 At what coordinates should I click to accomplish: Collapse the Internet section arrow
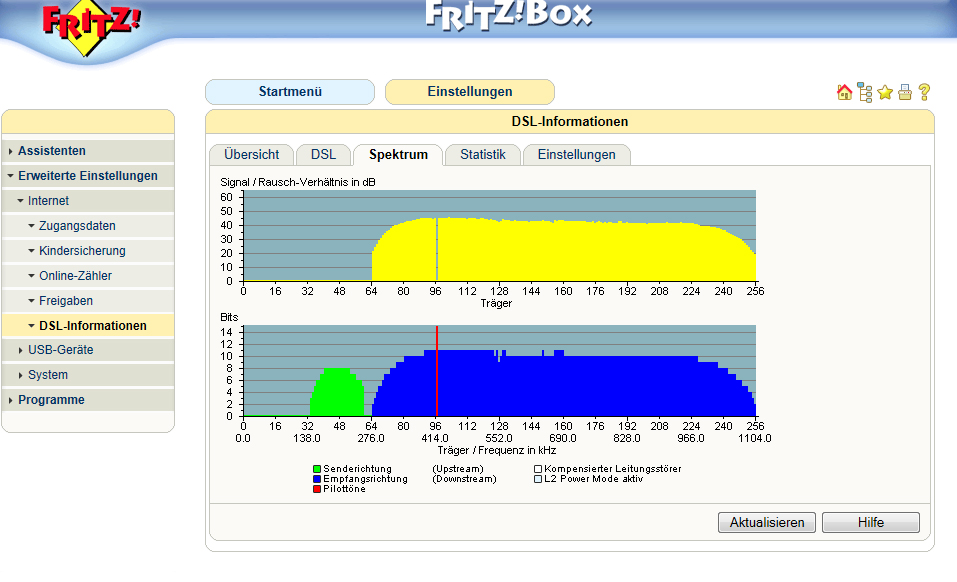pyautogui.click(x=20, y=201)
